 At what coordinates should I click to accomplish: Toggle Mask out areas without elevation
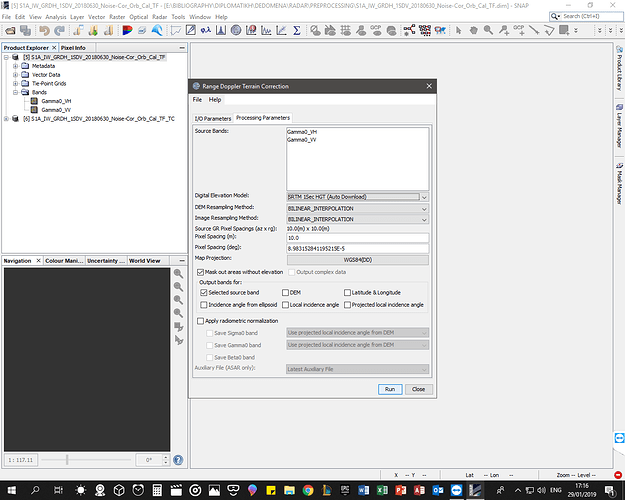200,272
